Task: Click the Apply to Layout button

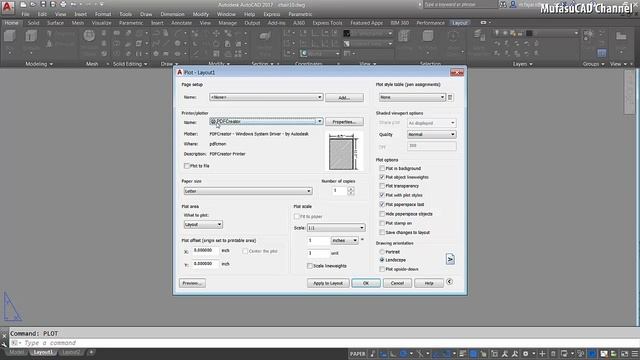Action: pyautogui.click(x=328, y=283)
